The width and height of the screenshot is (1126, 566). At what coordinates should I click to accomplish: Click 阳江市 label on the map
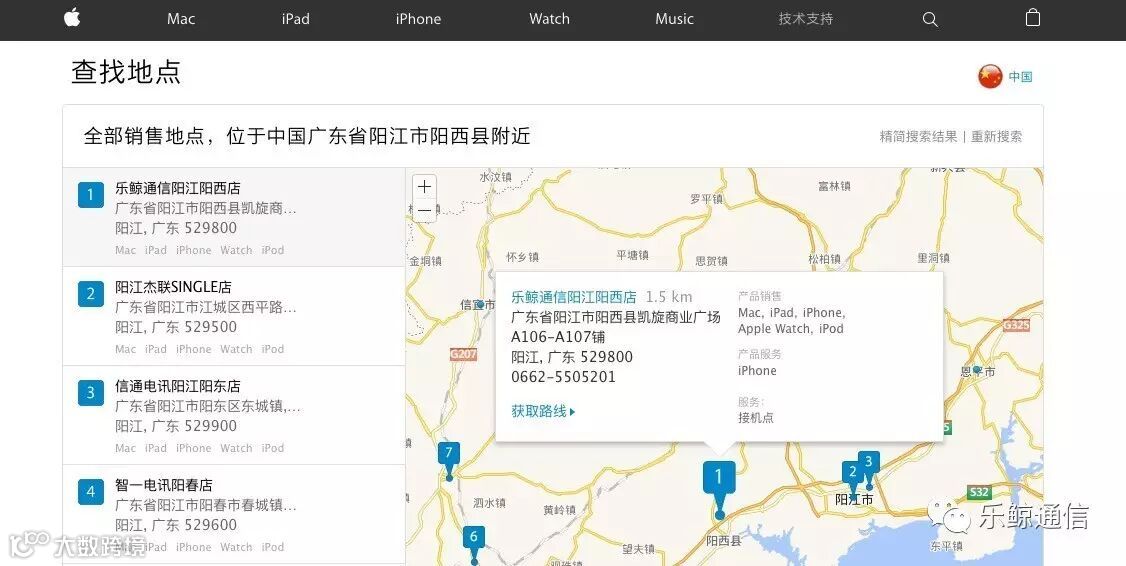(x=855, y=499)
